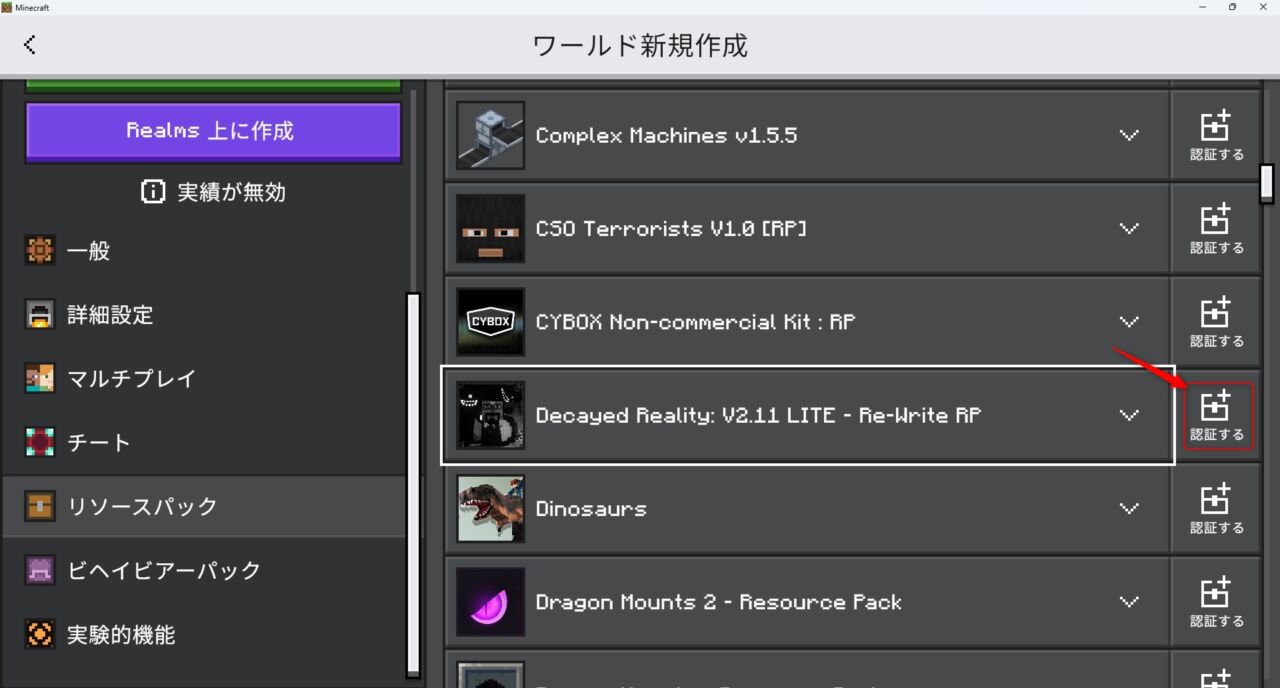Click the Complex Machines v1.5.5 title

click(x=666, y=135)
